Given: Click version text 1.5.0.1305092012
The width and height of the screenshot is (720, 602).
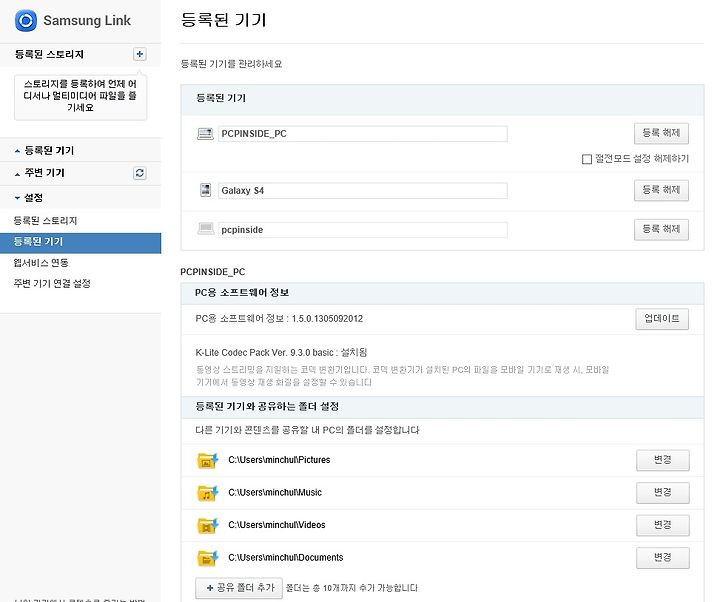Looking at the screenshot, I should click(327, 319).
